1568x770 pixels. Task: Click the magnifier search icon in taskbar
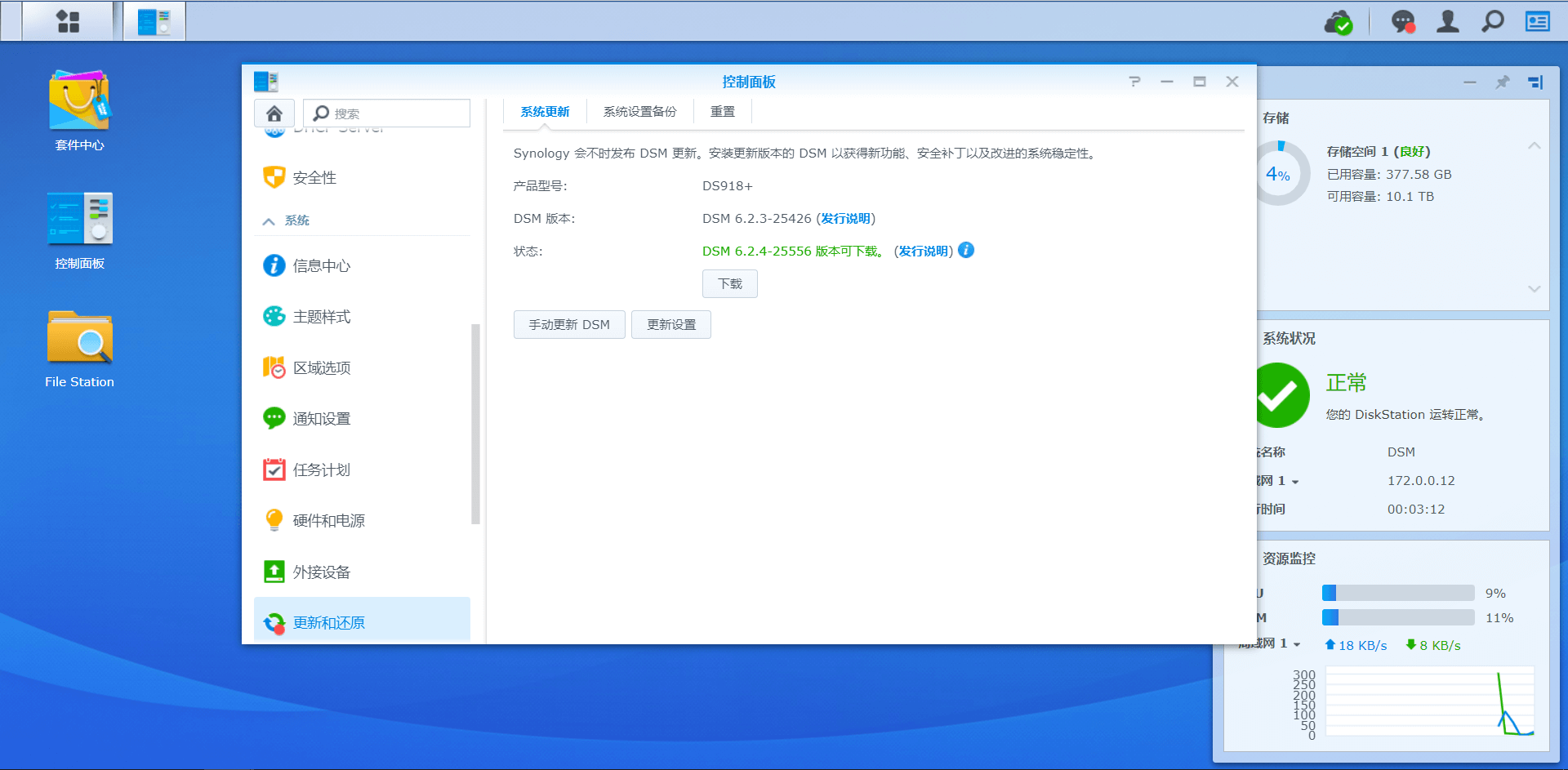pos(1492,21)
